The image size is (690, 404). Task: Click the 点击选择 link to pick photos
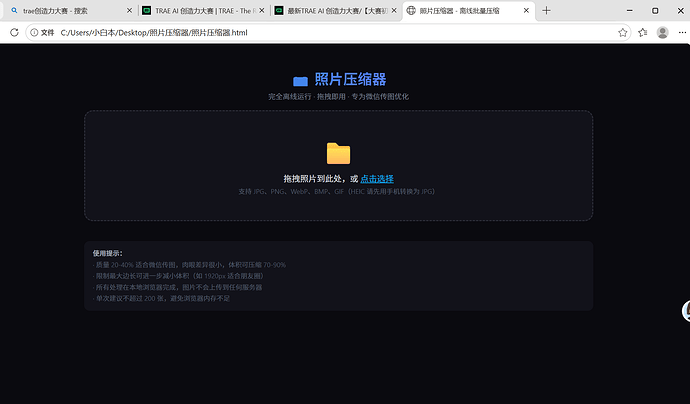[377, 179]
